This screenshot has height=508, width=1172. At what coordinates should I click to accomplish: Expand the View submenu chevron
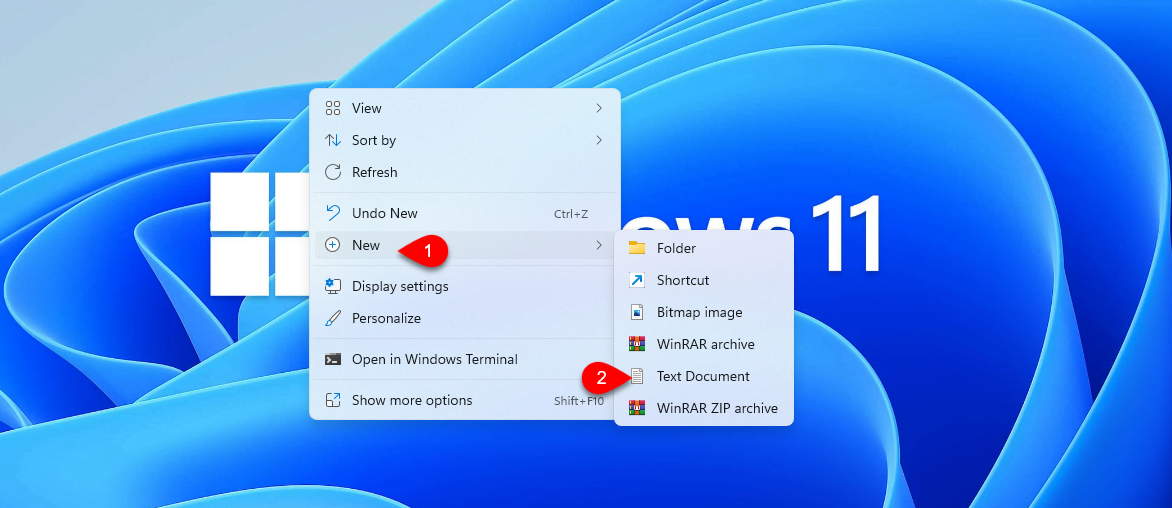(x=599, y=108)
